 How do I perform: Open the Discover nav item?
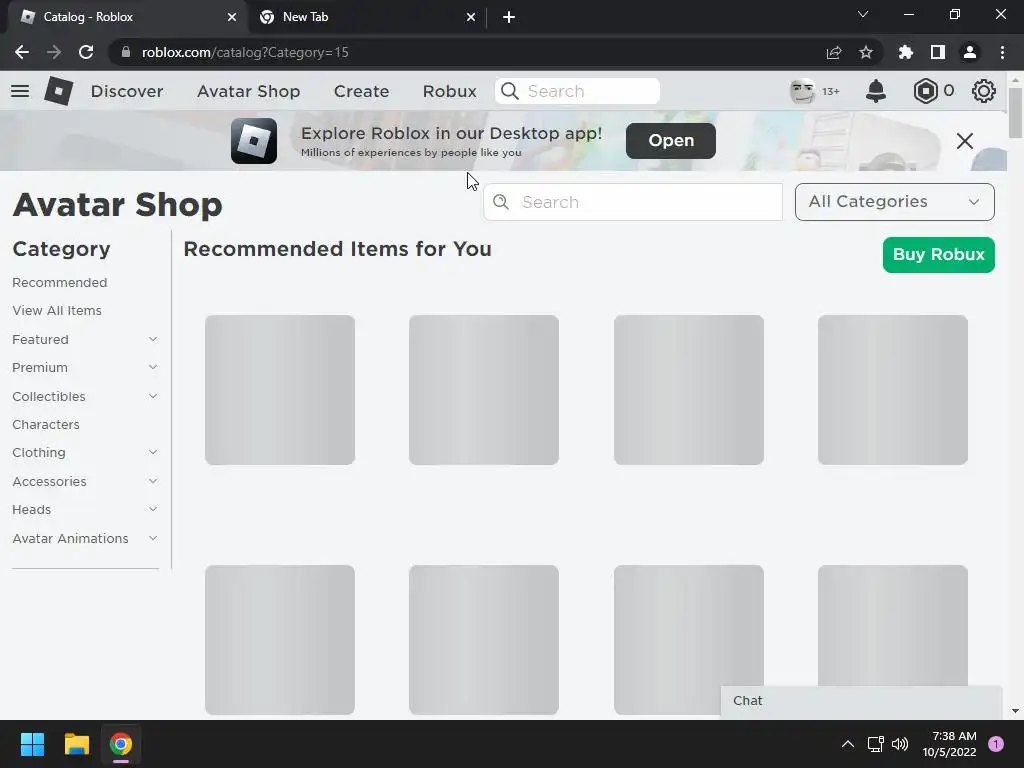coord(127,91)
